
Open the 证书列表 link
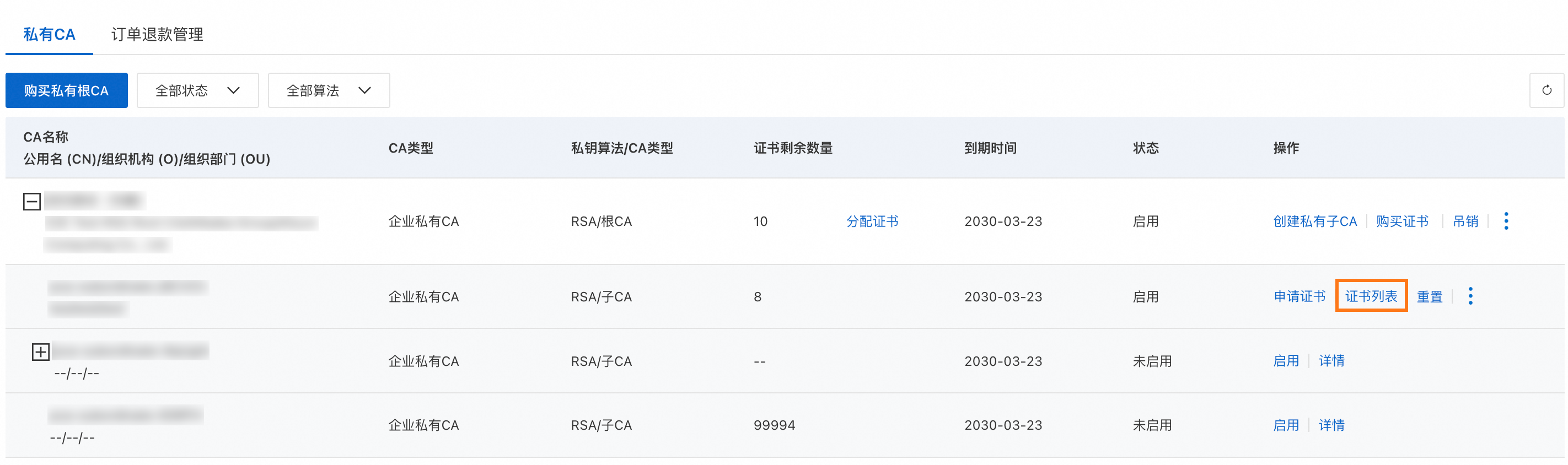tap(1371, 296)
